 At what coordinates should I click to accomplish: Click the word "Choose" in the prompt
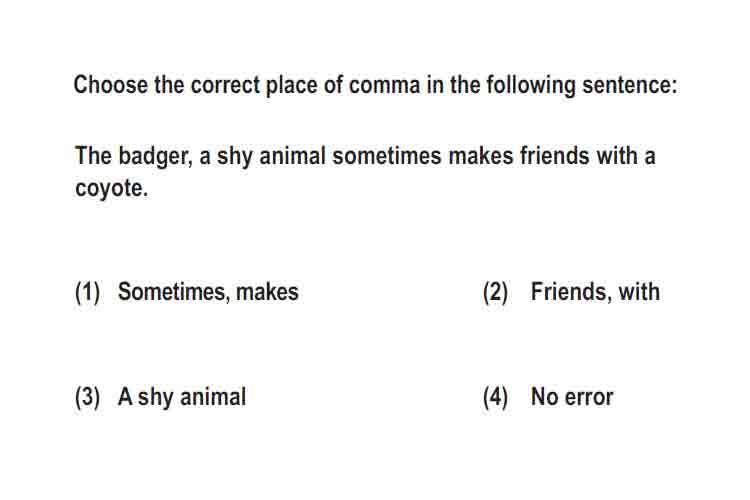pos(110,85)
